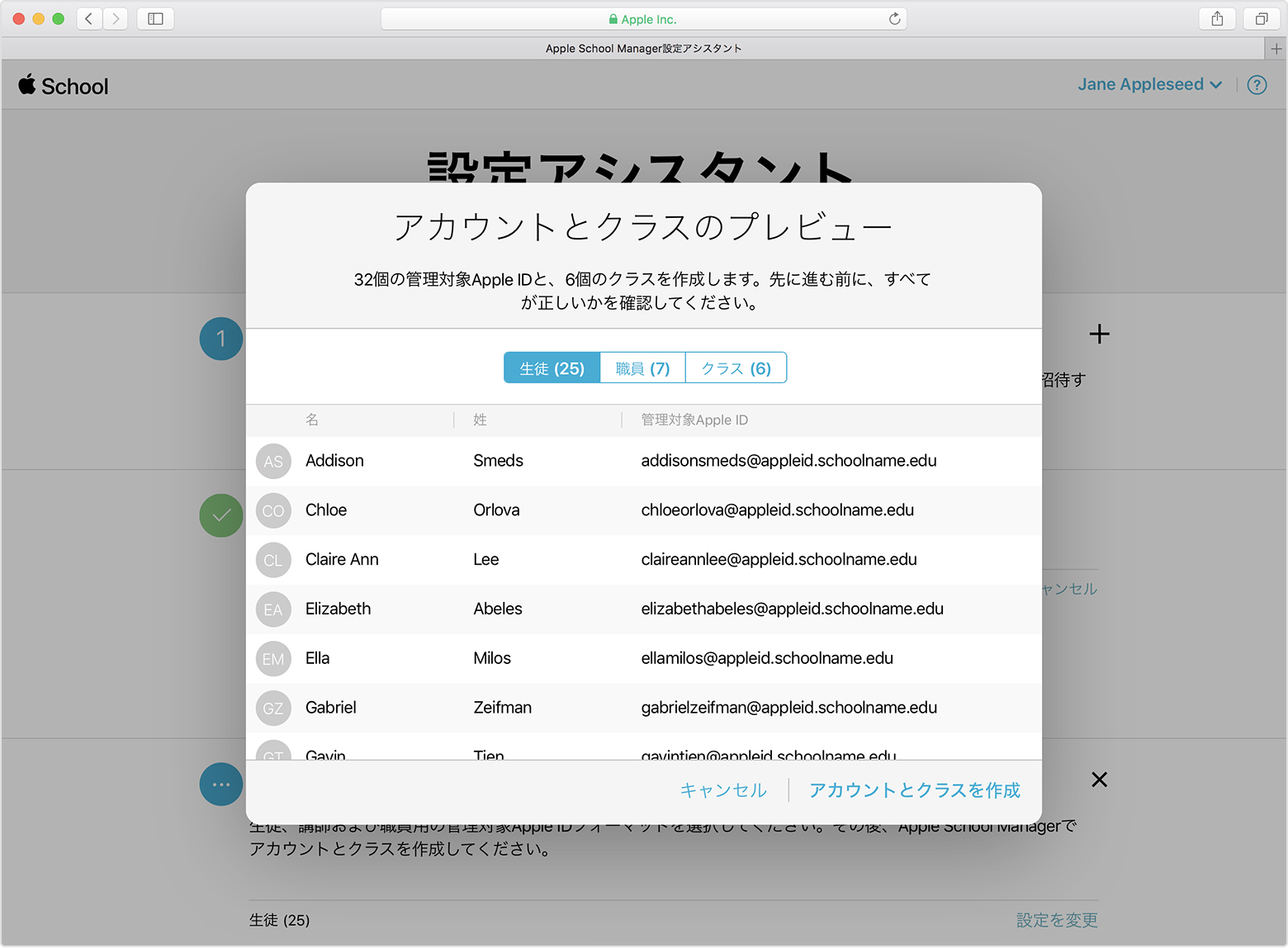Reload the page with the refresh icon

894,19
